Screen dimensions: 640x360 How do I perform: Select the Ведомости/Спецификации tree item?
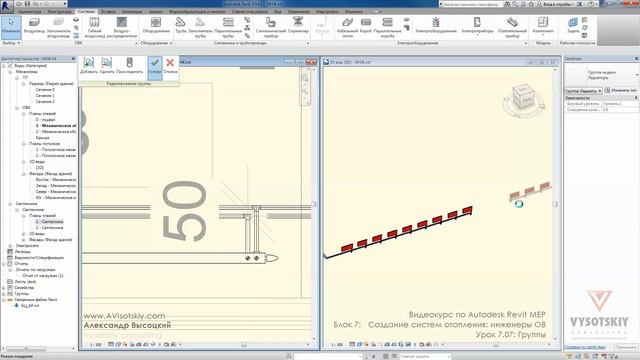(39, 258)
